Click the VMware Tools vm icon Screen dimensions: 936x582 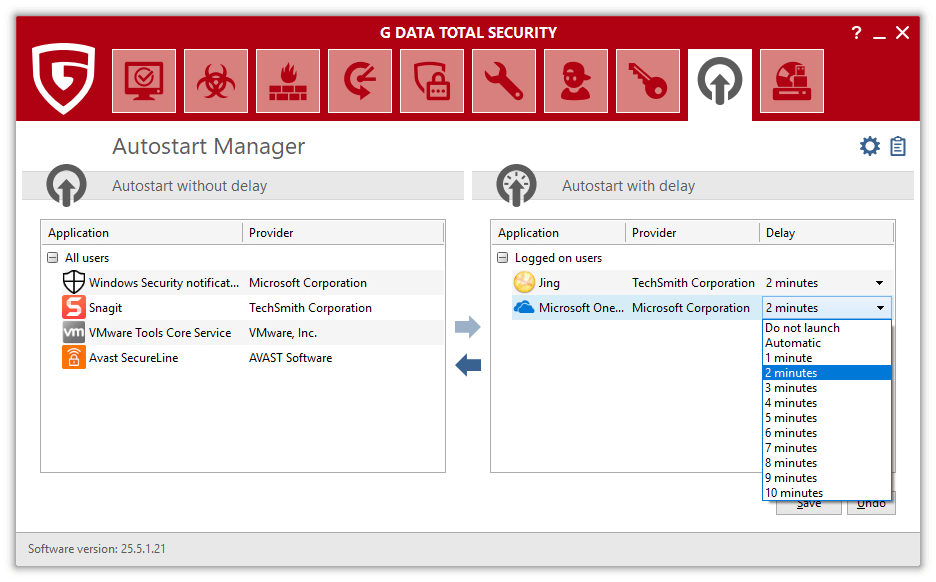(73, 332)
